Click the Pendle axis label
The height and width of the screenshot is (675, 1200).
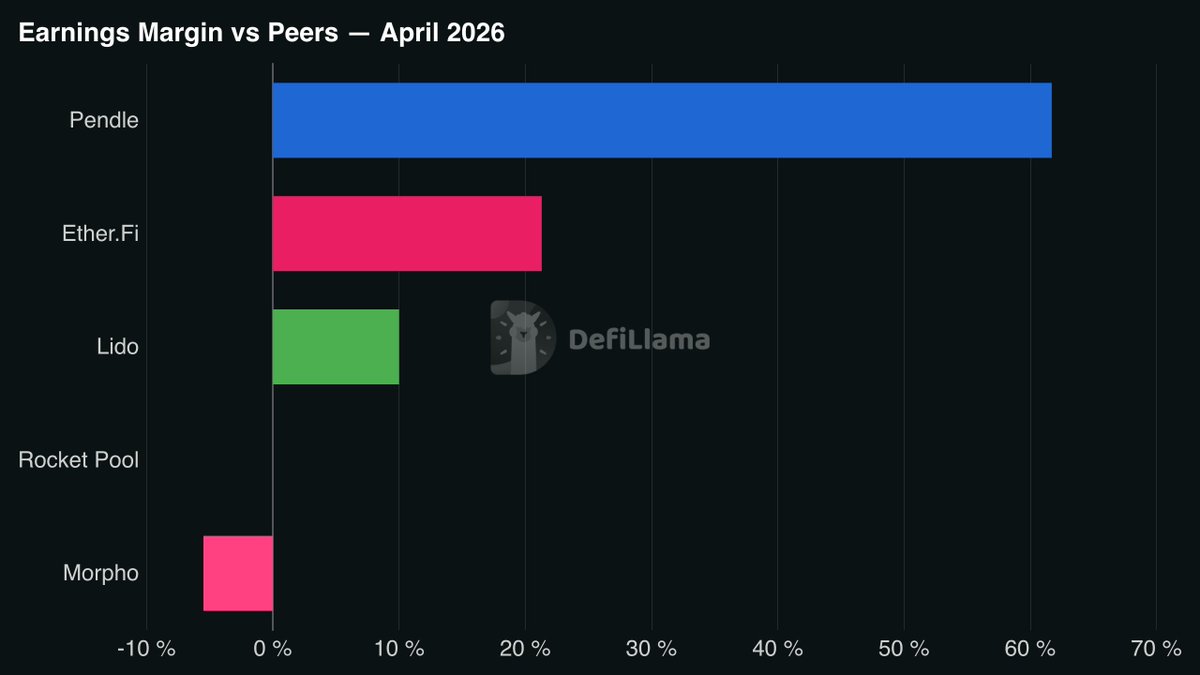pos(104,120)
